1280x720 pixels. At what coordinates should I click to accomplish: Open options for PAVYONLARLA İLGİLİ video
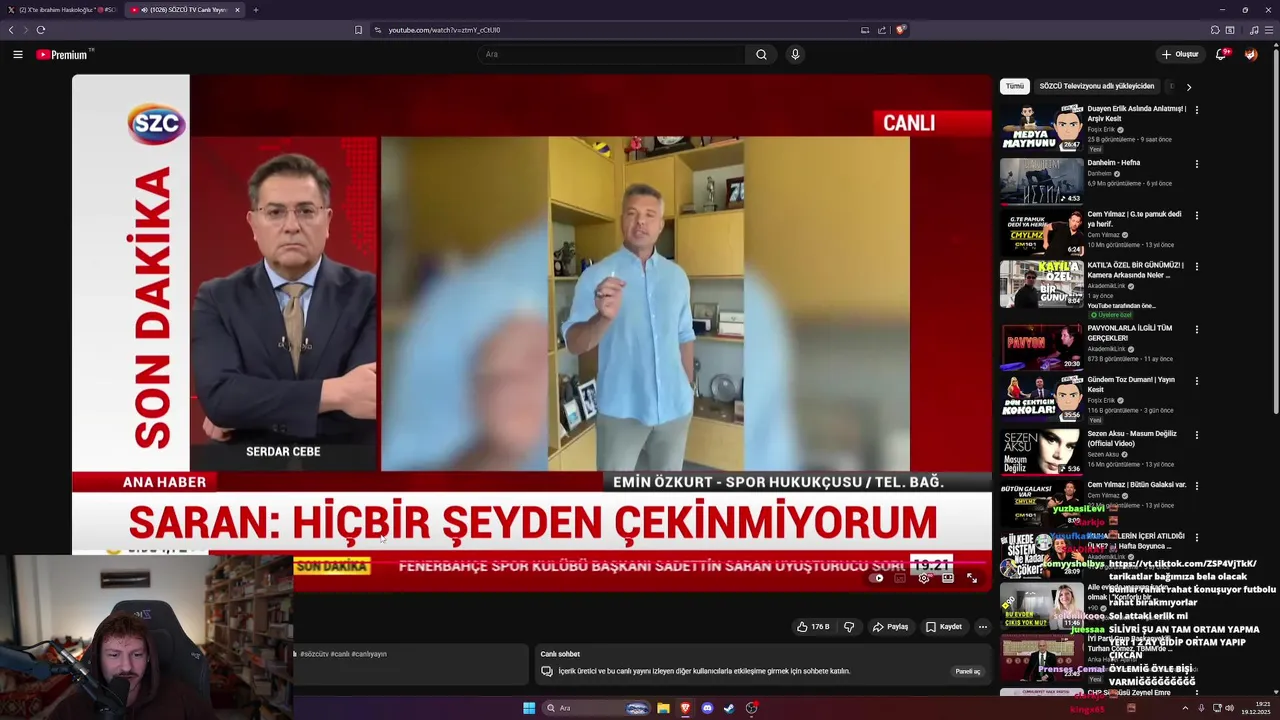point(1197,329)
